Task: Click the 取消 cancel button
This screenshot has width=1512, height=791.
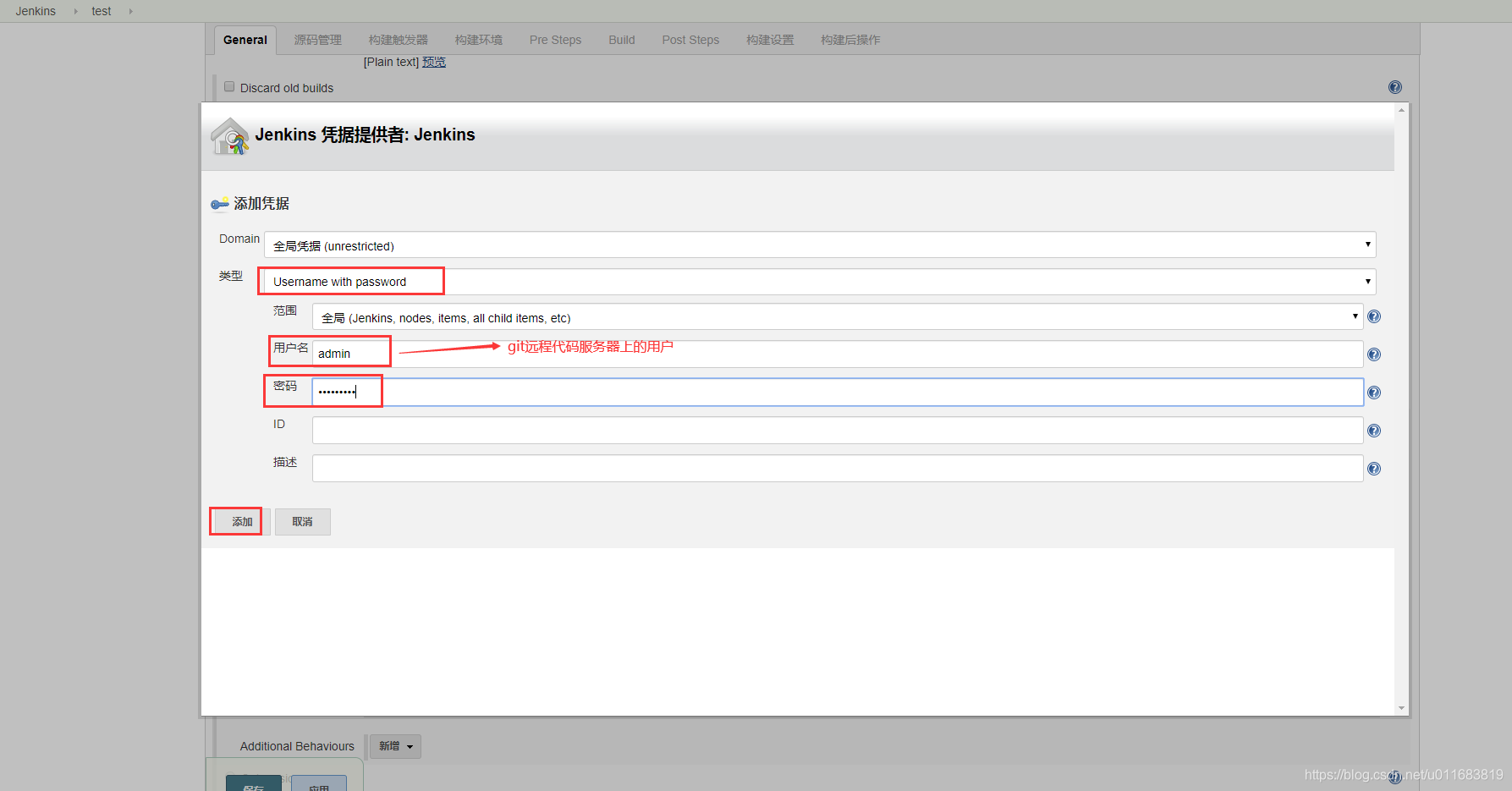Action: (302, 521)
